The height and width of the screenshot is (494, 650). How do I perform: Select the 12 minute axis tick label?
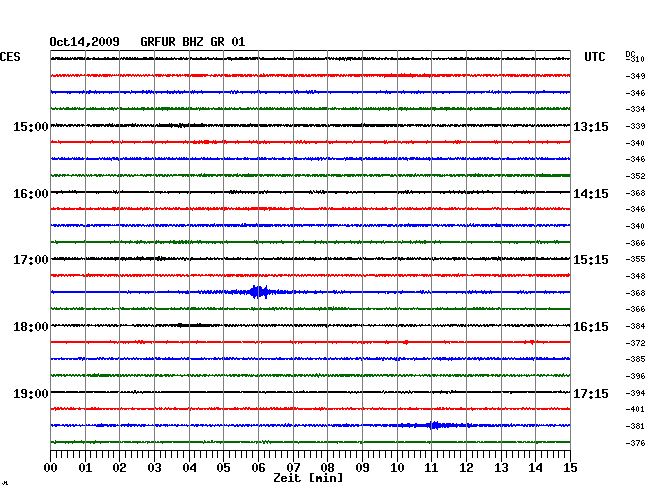(466, 468)
